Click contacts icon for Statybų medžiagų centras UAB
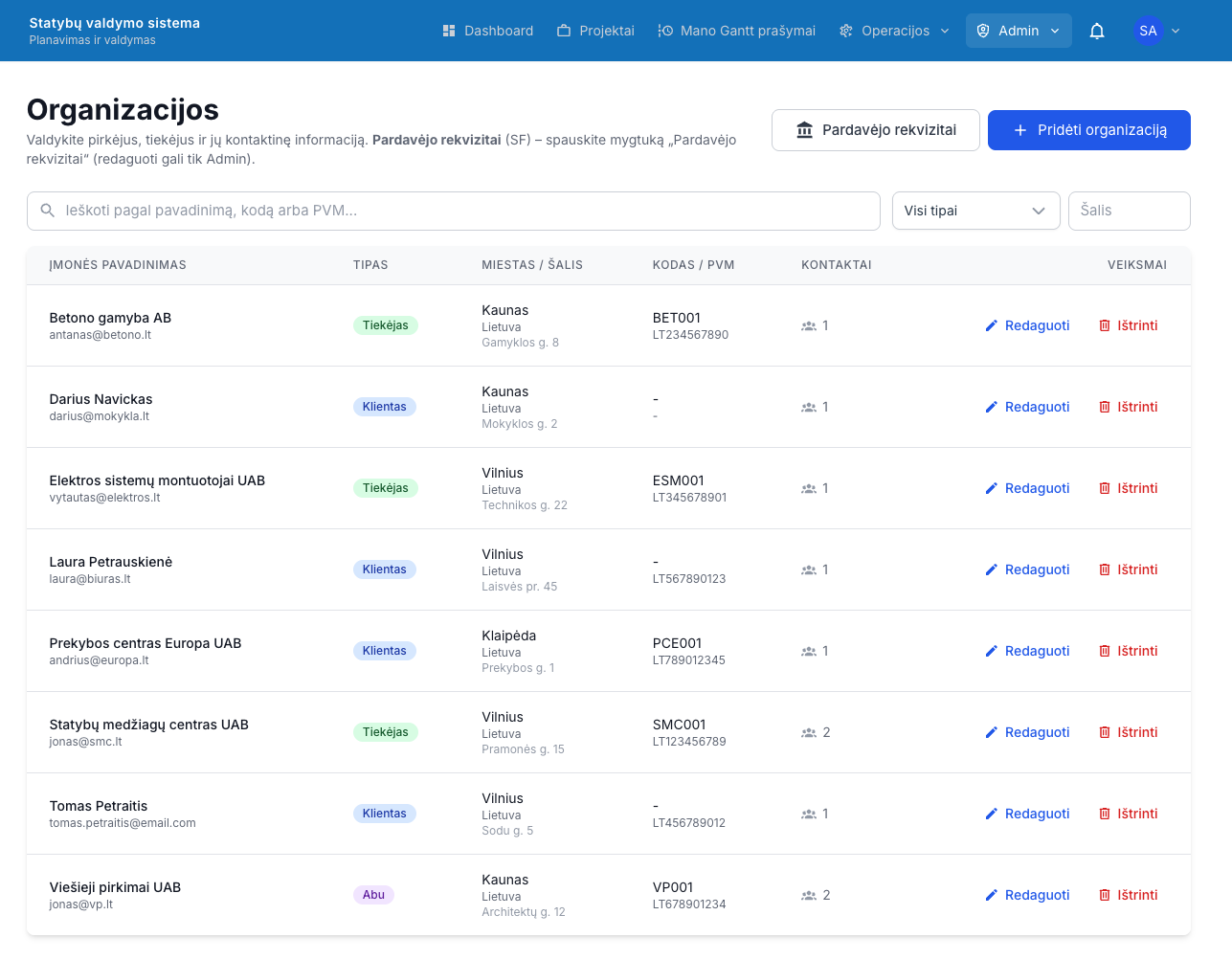 [809, 732]
